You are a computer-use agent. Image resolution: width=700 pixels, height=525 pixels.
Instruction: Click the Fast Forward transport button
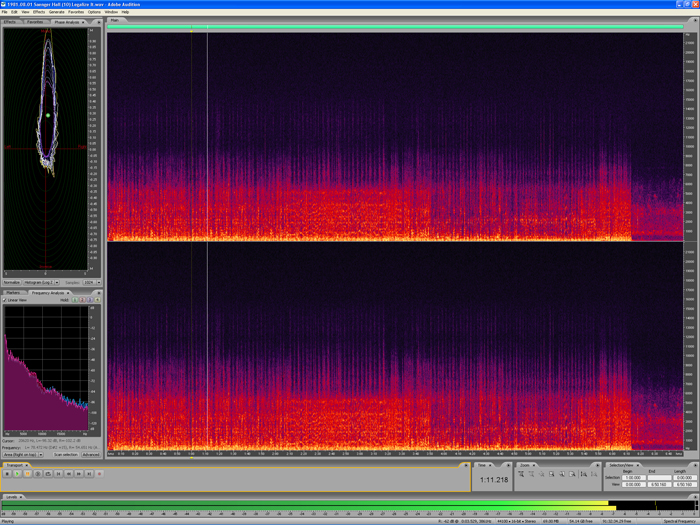pos(79,474)
